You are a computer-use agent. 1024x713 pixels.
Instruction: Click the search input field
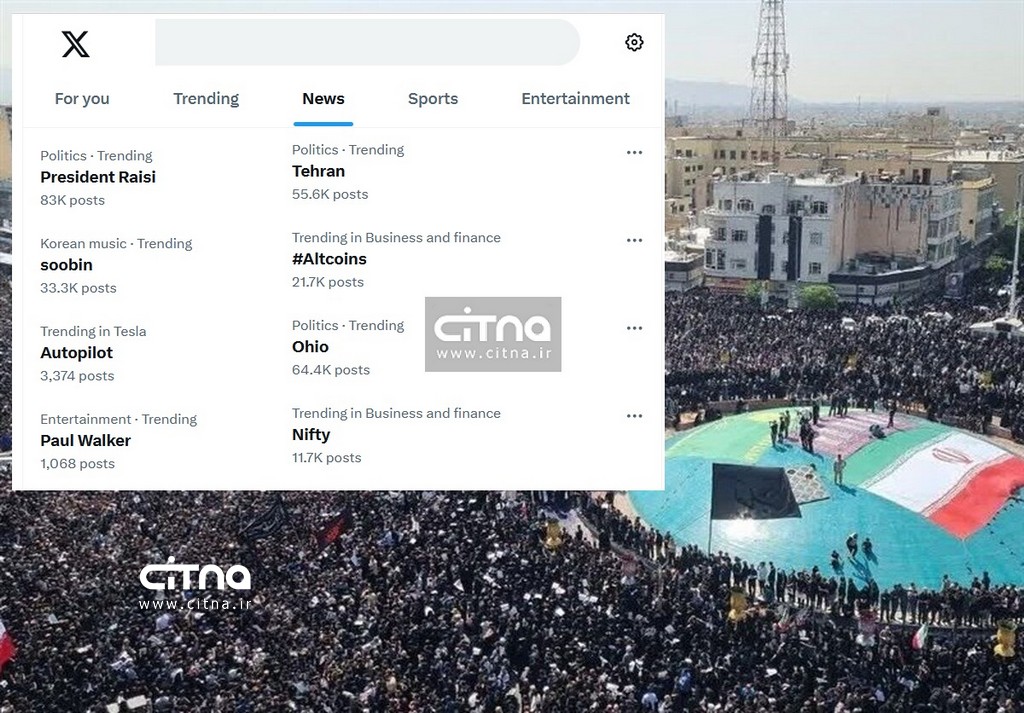point(367,42)
